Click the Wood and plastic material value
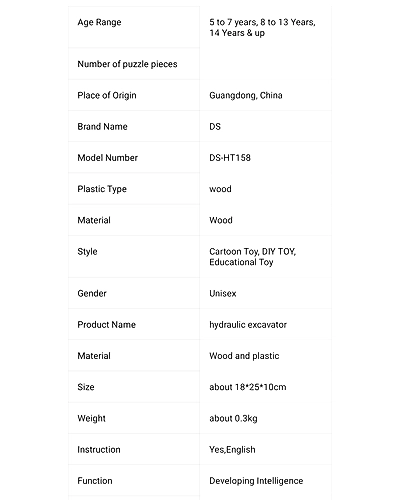Viewport: 400px width, 500px height. coord(244,356)
